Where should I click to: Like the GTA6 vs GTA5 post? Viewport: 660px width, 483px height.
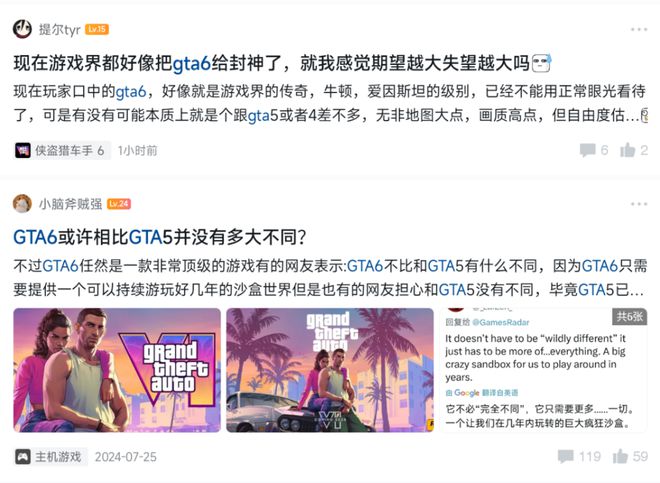click(620, 456)
